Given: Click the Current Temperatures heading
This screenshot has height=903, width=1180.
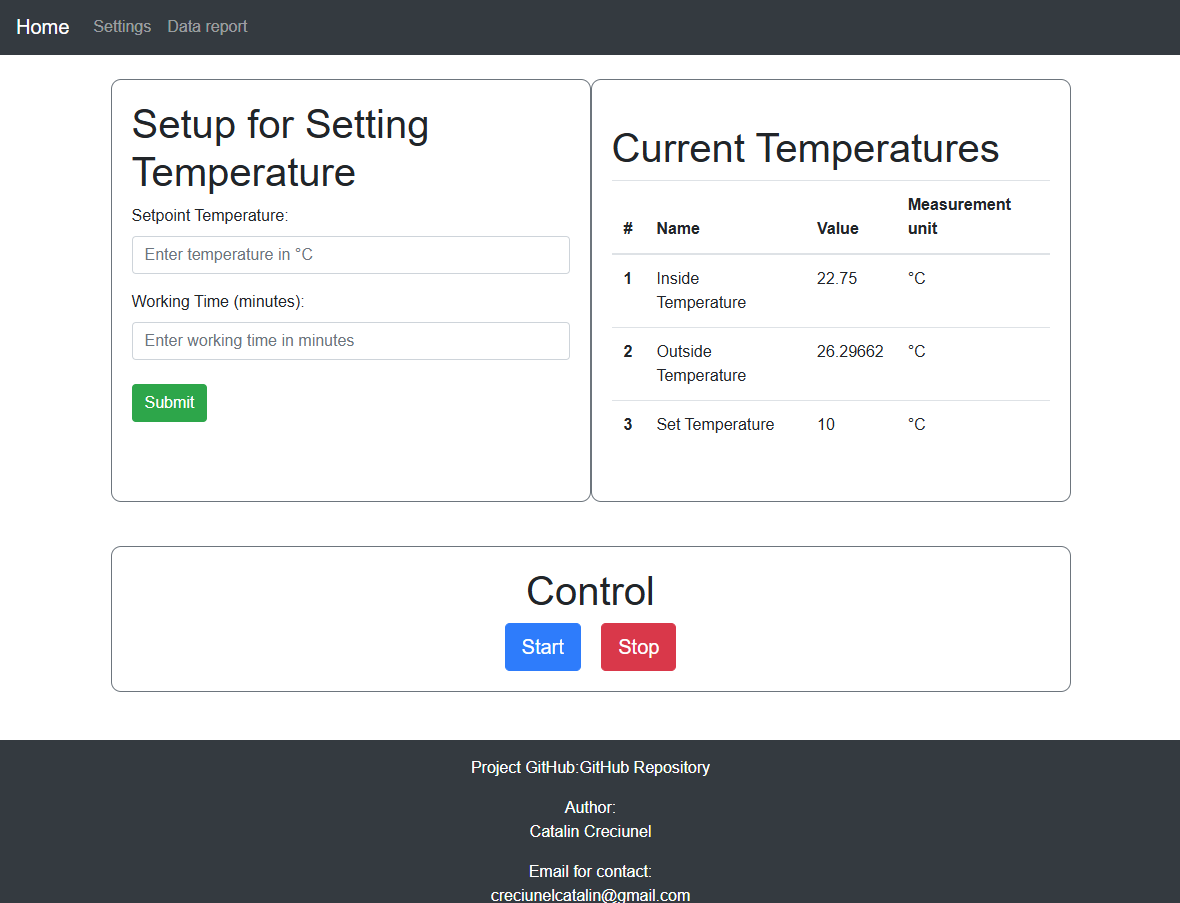Looking at the screenshot, I should click(805, 149).
